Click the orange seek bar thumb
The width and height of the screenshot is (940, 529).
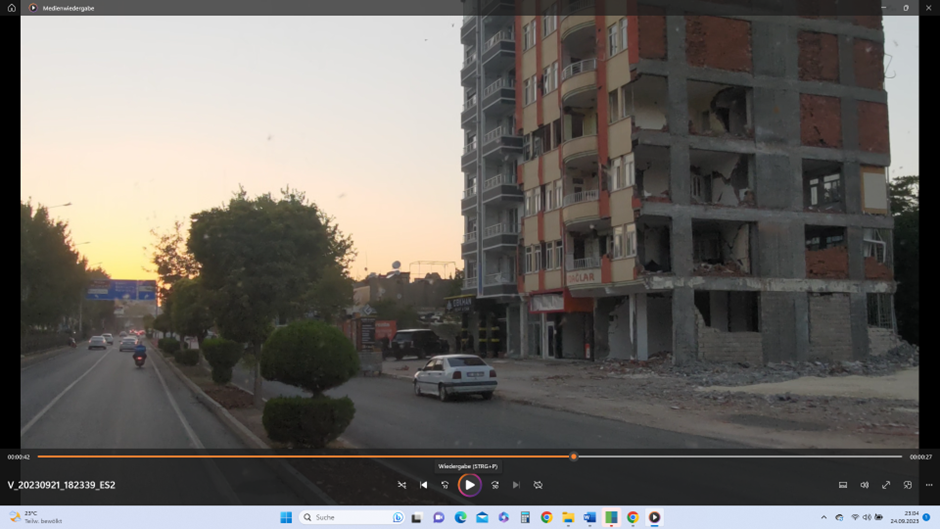tap(573, 457)
